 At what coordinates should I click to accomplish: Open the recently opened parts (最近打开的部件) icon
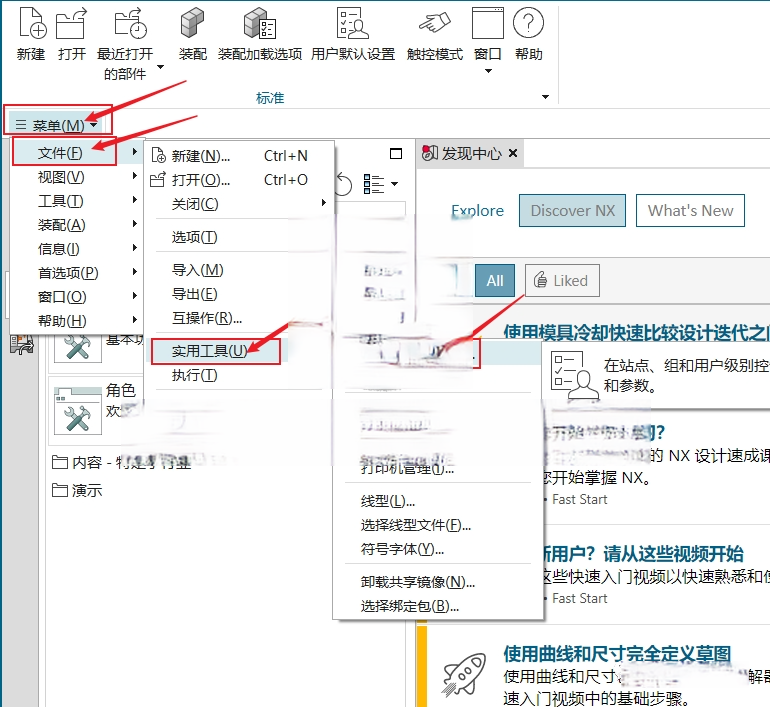[x=130, y=23]
